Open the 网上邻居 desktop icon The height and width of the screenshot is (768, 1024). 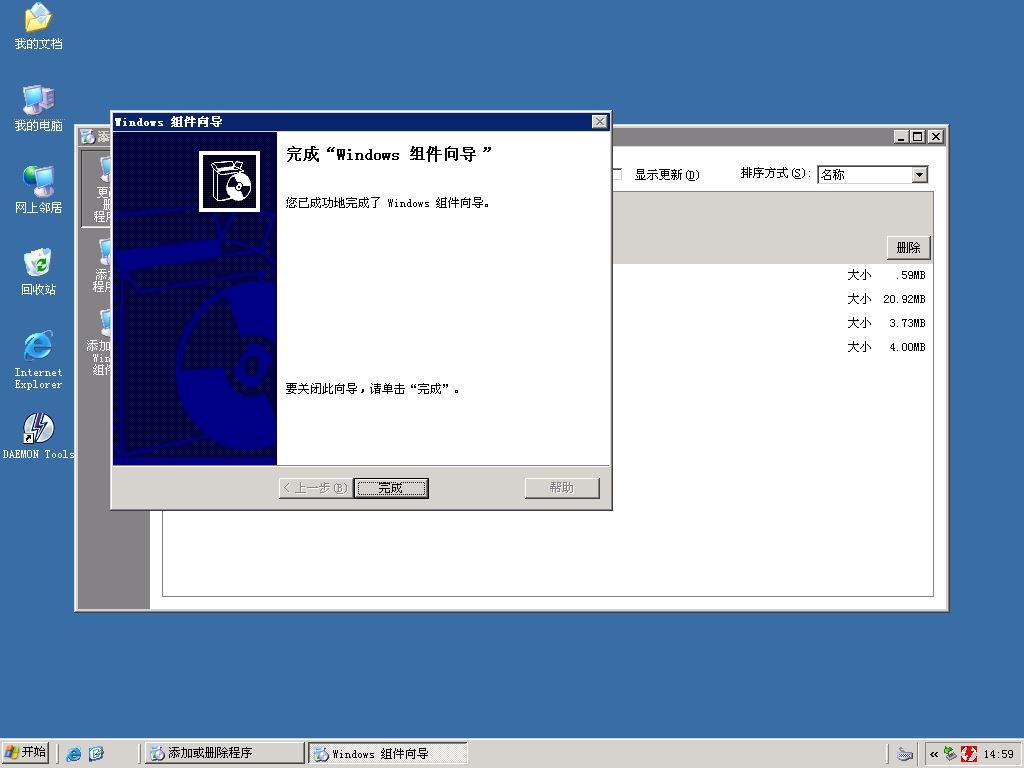38,189
